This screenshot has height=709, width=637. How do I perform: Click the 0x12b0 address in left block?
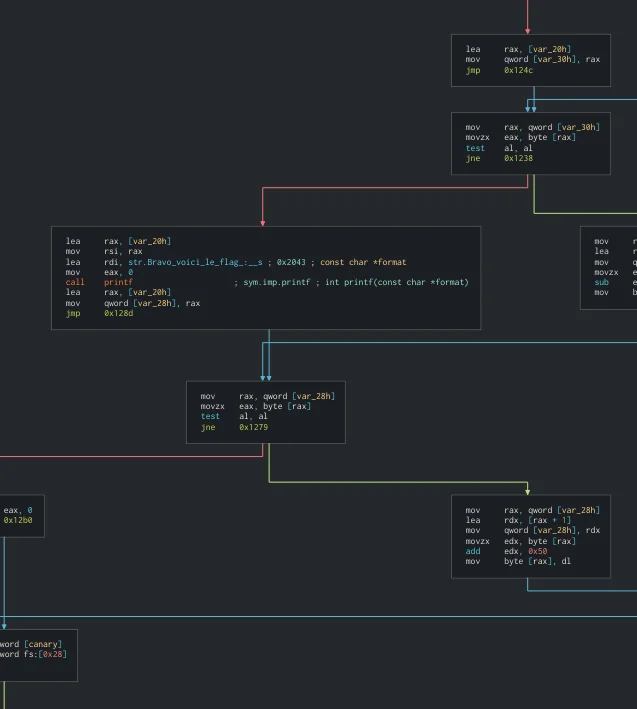(18, 520)
